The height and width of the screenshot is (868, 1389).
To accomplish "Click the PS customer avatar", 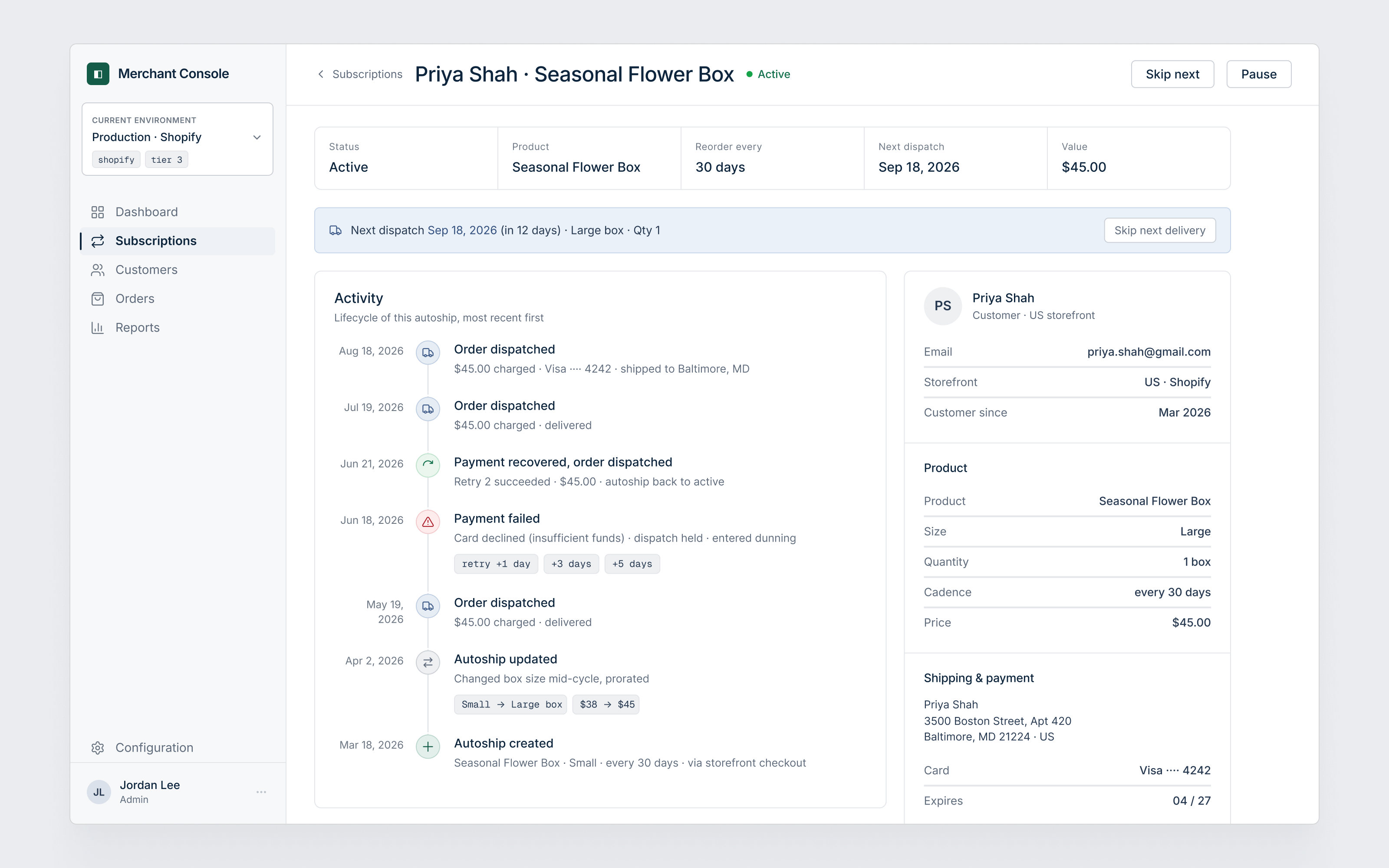I will point(942,306).
